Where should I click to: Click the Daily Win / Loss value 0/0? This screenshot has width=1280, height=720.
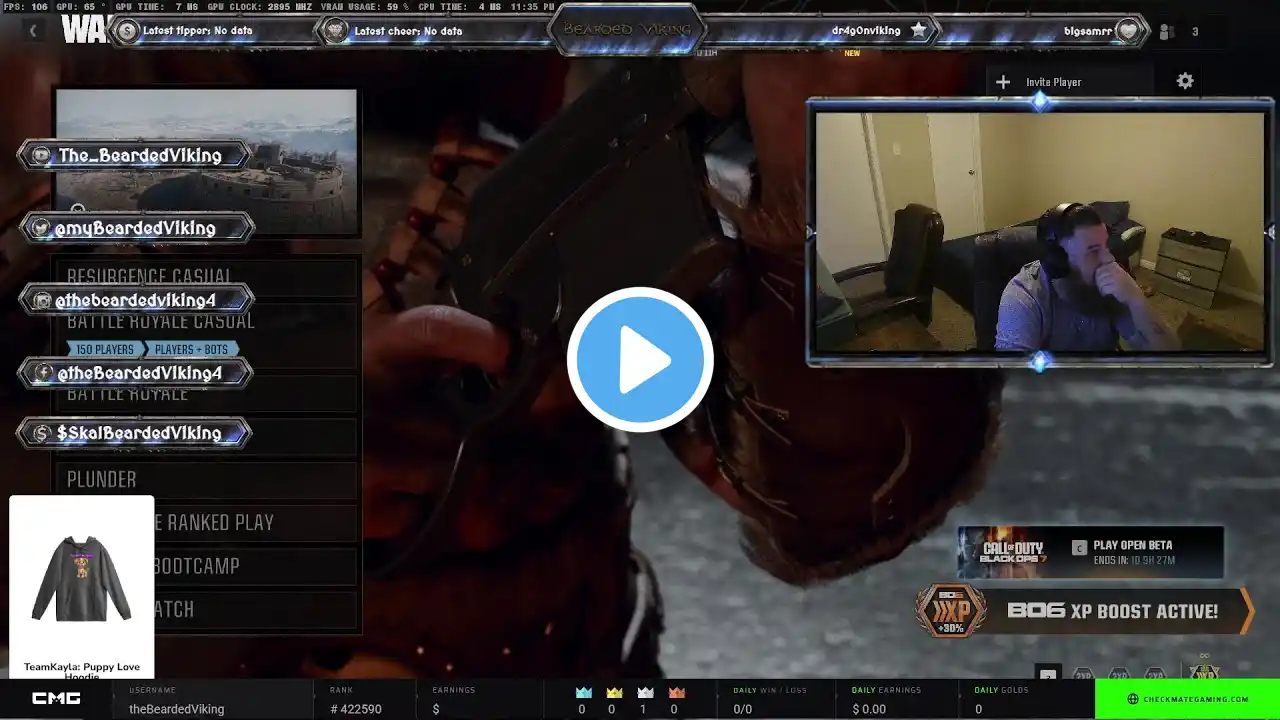[743, 709]
